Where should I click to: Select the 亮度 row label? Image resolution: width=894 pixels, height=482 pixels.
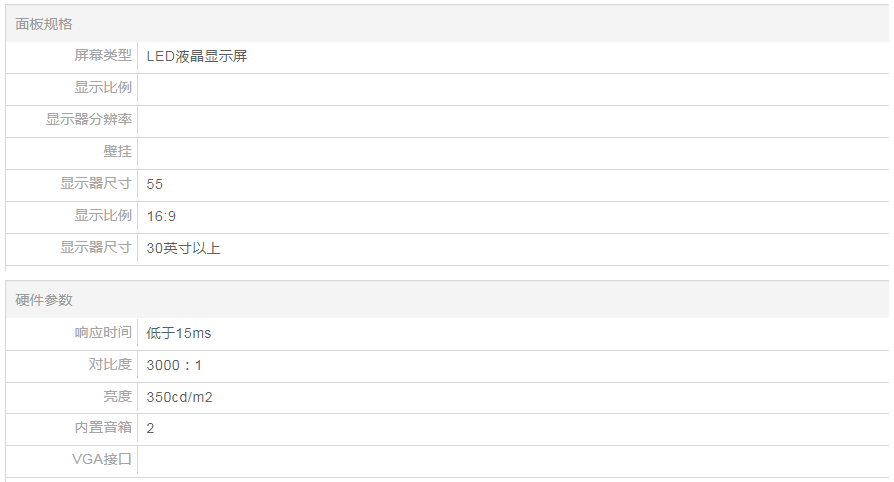coord(117,397)
